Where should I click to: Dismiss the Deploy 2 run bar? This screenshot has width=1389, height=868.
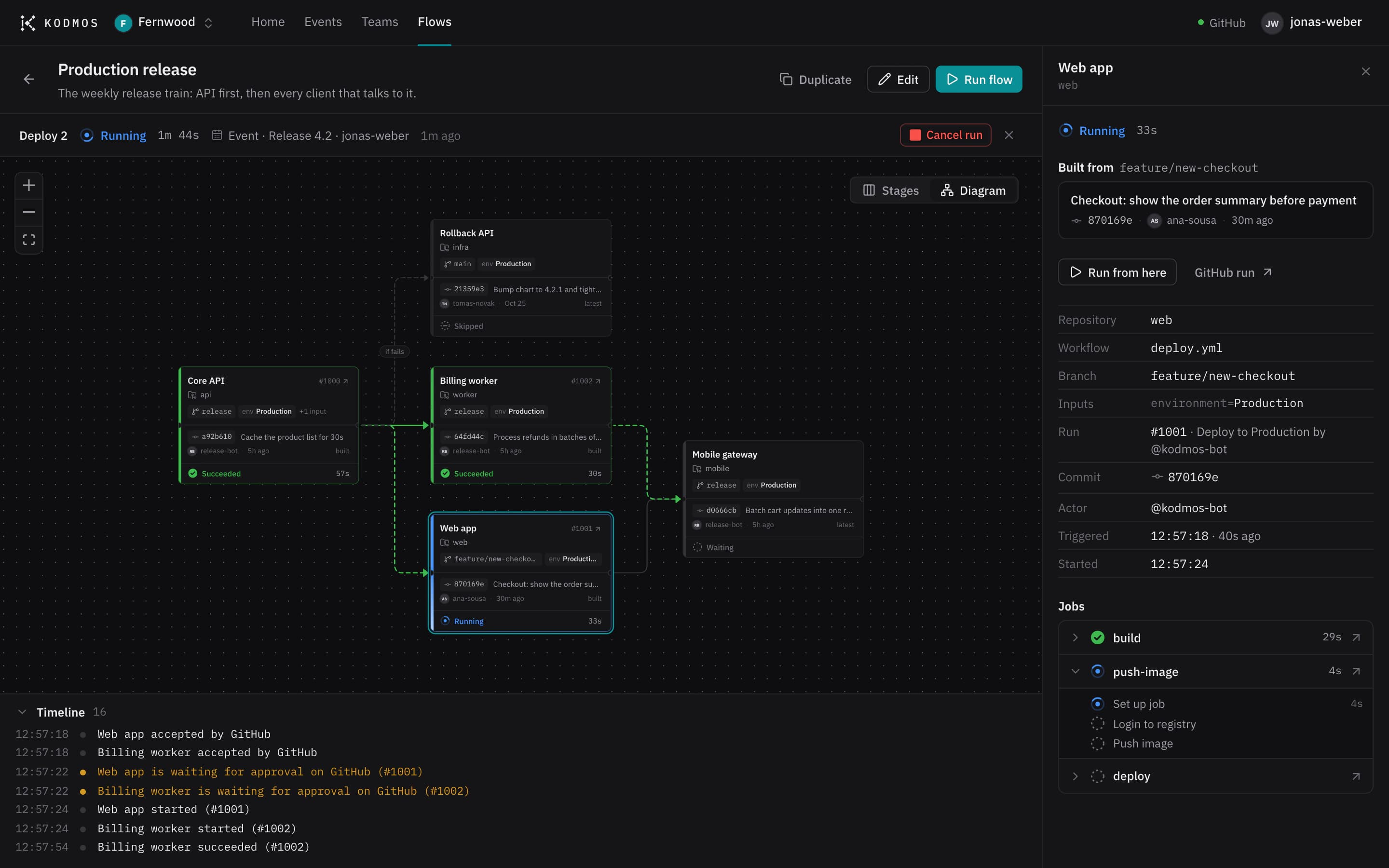tap(1008, 135)
